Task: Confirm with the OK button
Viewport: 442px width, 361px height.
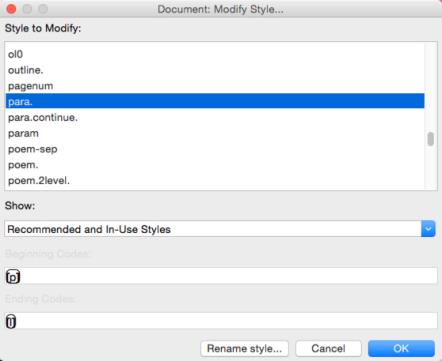Action: tap(401, 348)
